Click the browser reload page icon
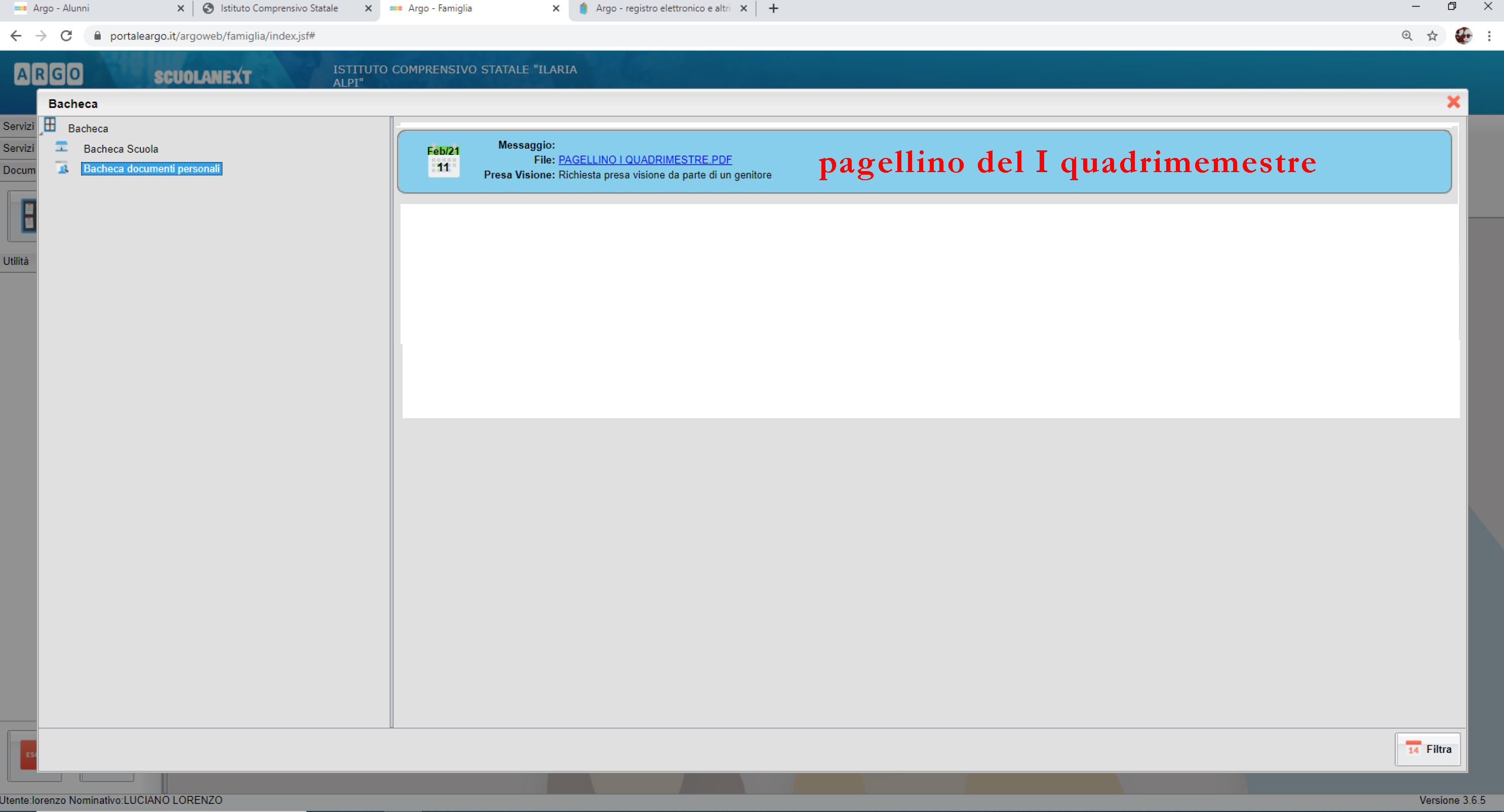Screen dimensions: 1504x812 66,35
